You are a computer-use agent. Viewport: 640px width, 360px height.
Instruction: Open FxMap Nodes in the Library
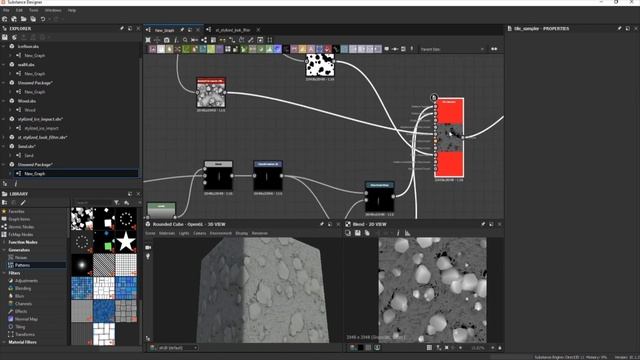point(21,235)
